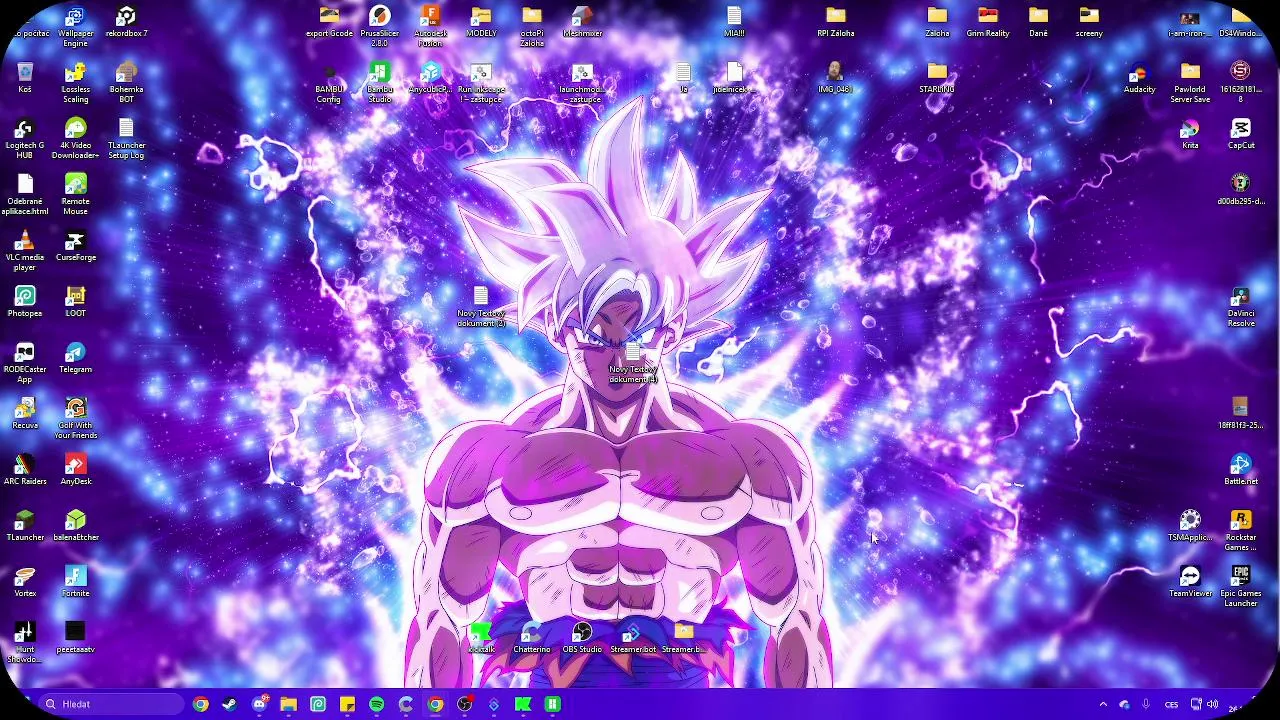
Task: Open AnyDesk desktop shortcut
Action: 75,470
